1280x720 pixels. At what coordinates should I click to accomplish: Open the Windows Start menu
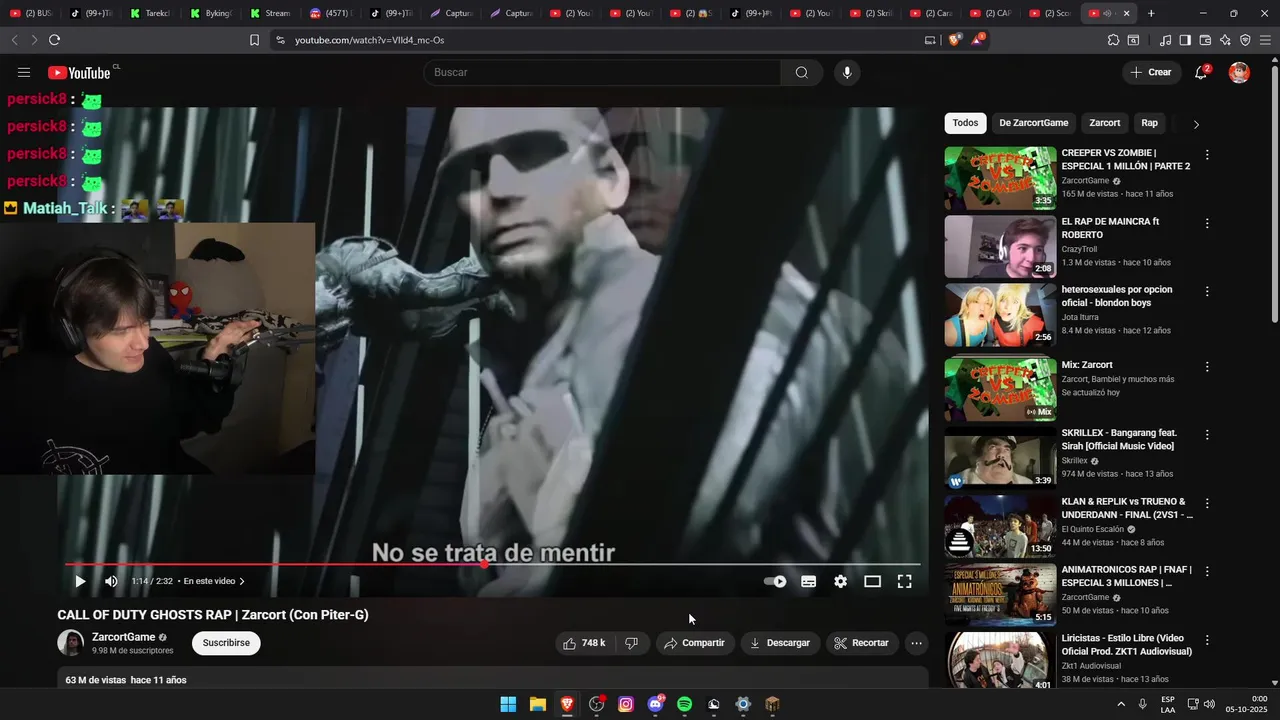508,704
